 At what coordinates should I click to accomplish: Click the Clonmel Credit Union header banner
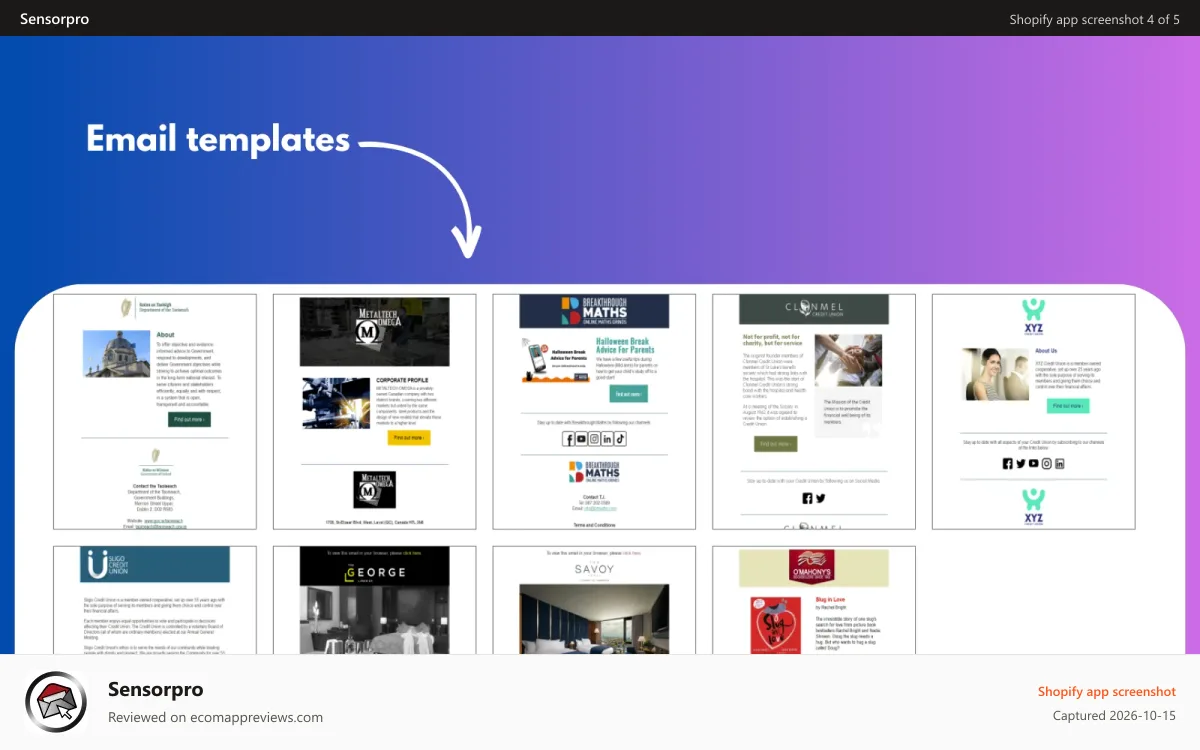(x=814, y=309)
